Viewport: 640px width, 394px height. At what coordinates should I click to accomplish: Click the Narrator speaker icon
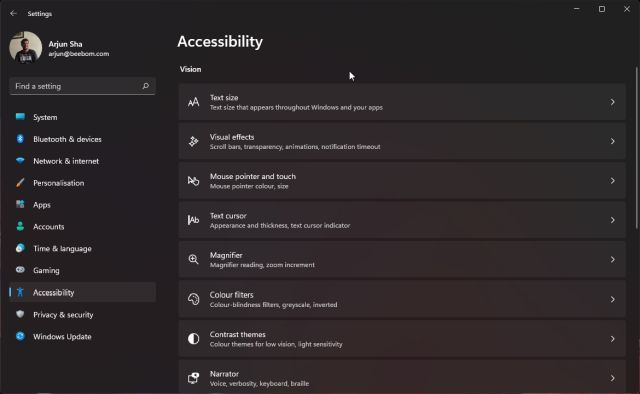(x=193, y=378)
